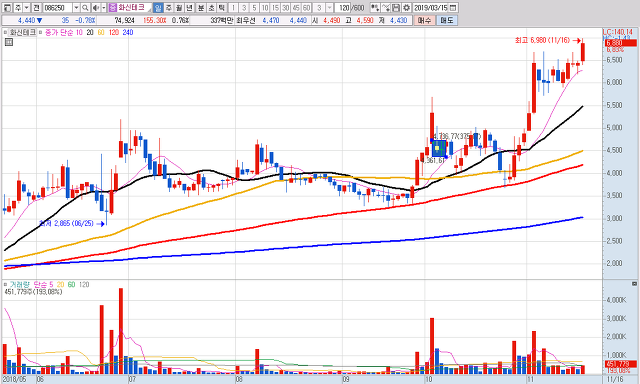Click the low price 4,430 value
The width and height of the screenshot is (640, 384).
398,20
